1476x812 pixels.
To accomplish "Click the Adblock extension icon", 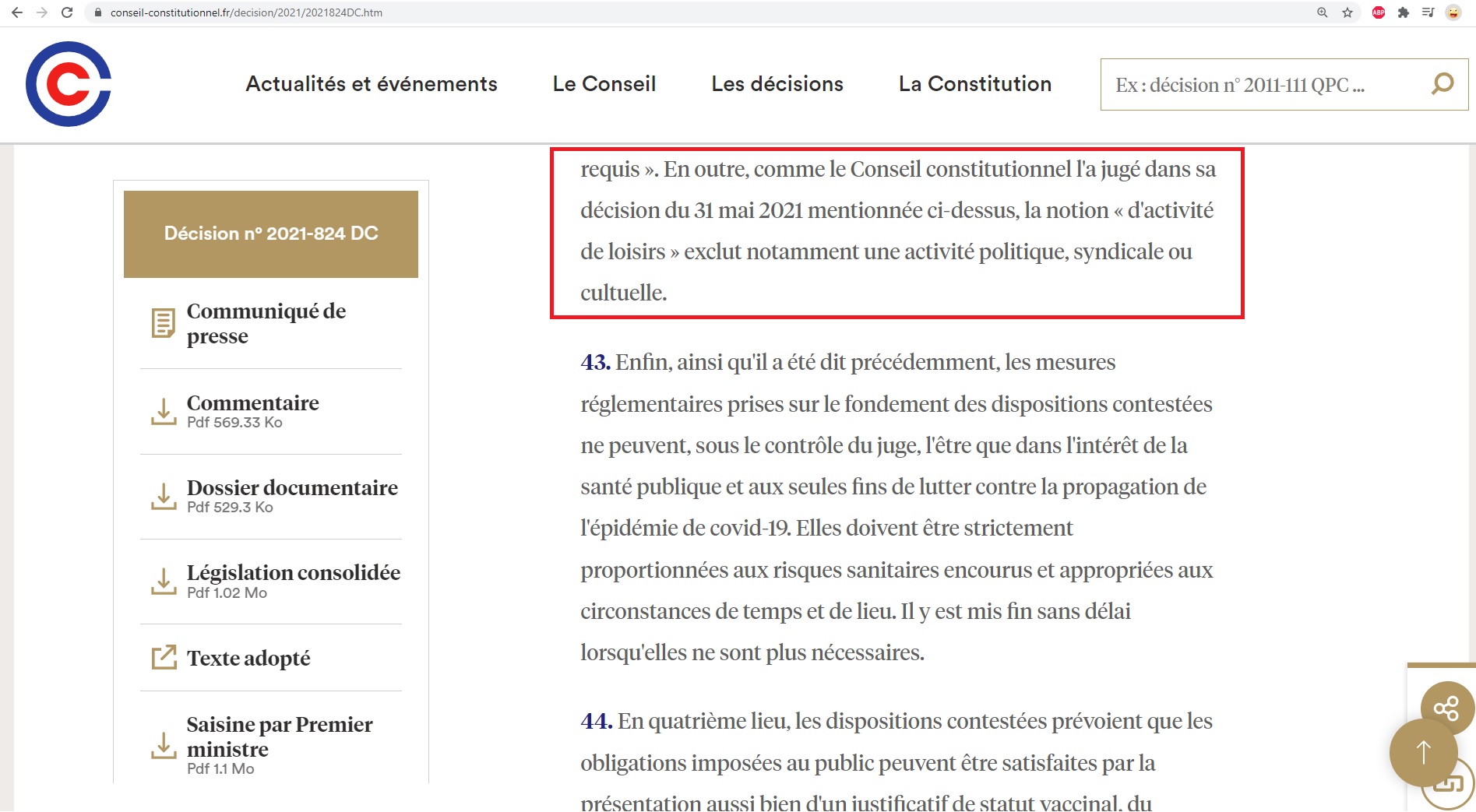I will pyautogui.click(x=1379, y=12).
